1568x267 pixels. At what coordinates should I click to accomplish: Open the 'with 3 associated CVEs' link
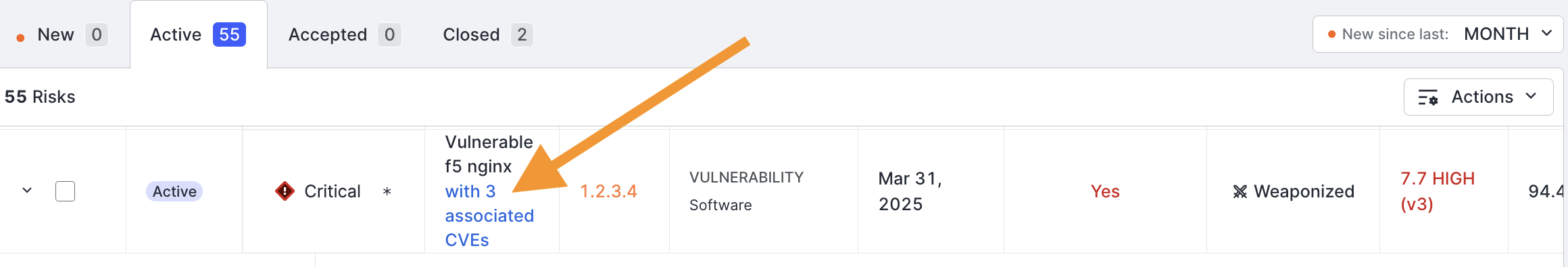point(489,216)
